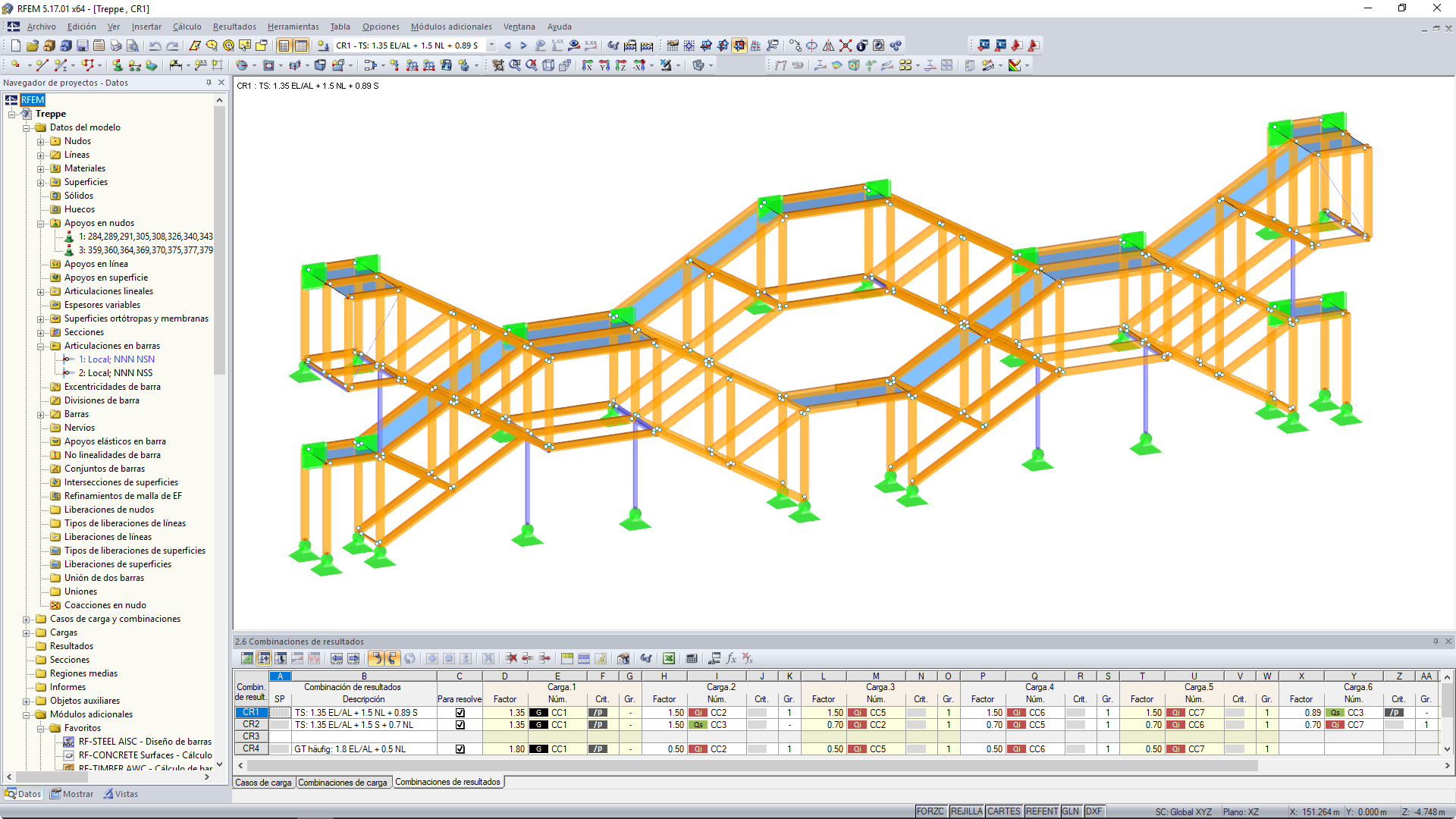Open the calculator icon in the table toolbar
The width and height of the screenshot is (1456, 819).
click(692, 658)
